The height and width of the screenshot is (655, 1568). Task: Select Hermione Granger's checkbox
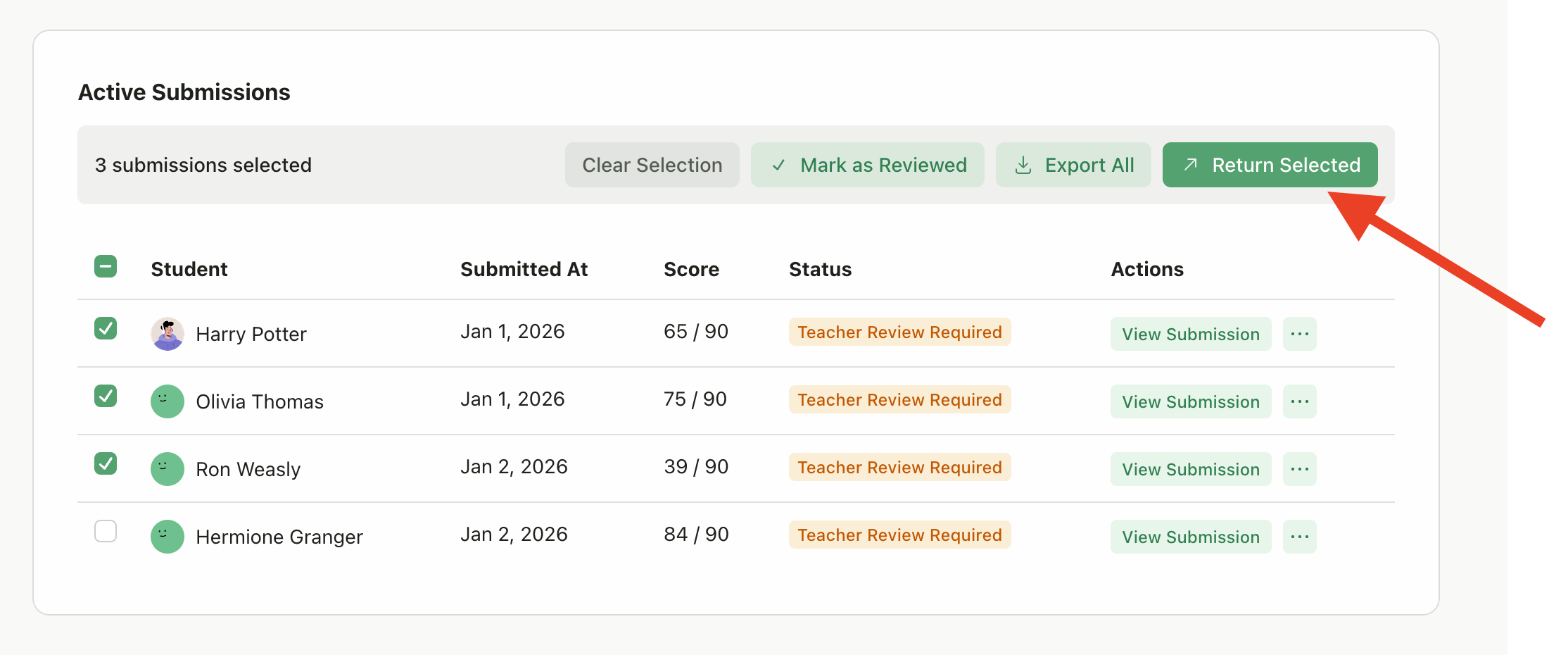pos(106,532)
